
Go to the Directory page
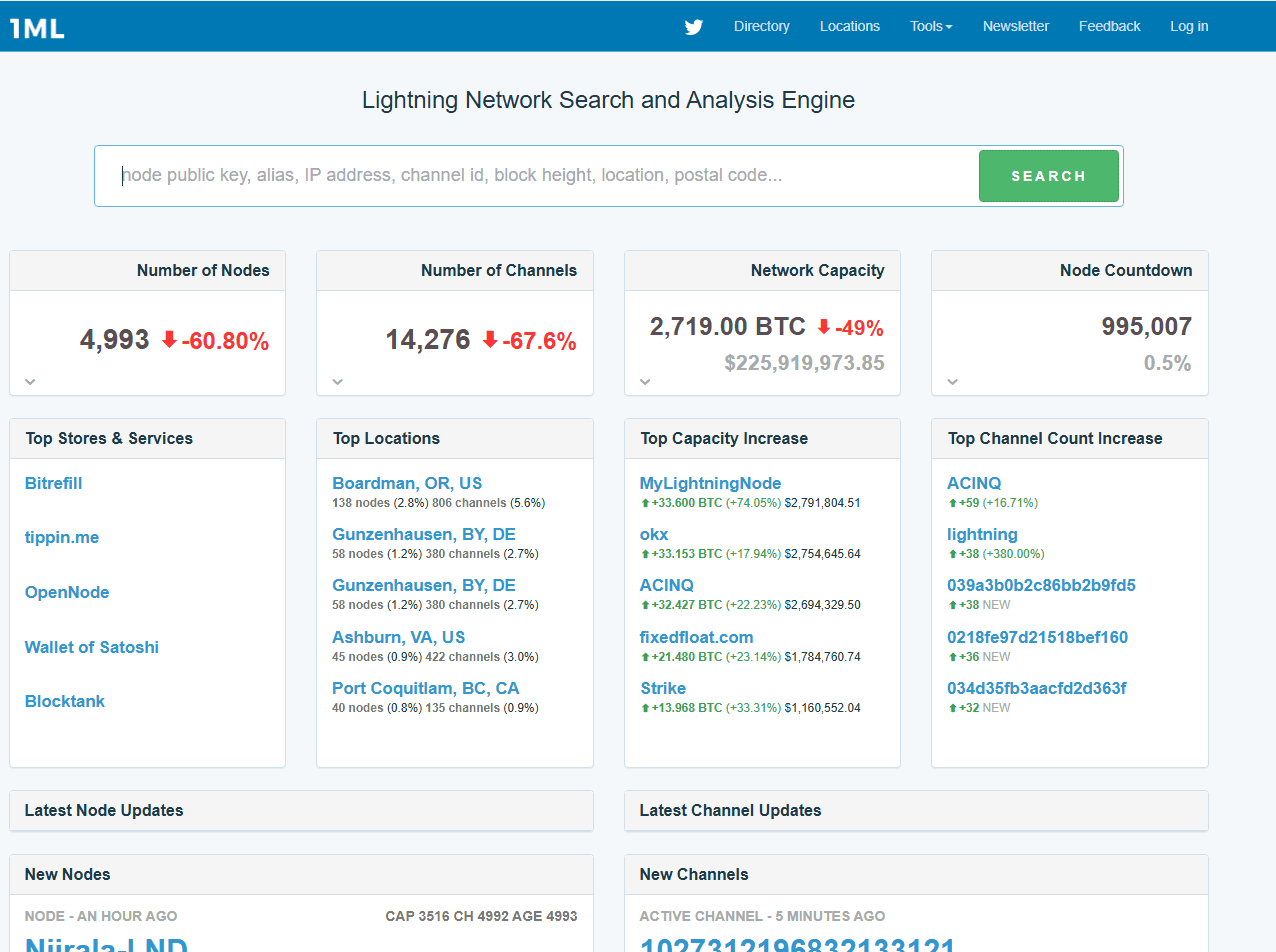pos(761,26)
